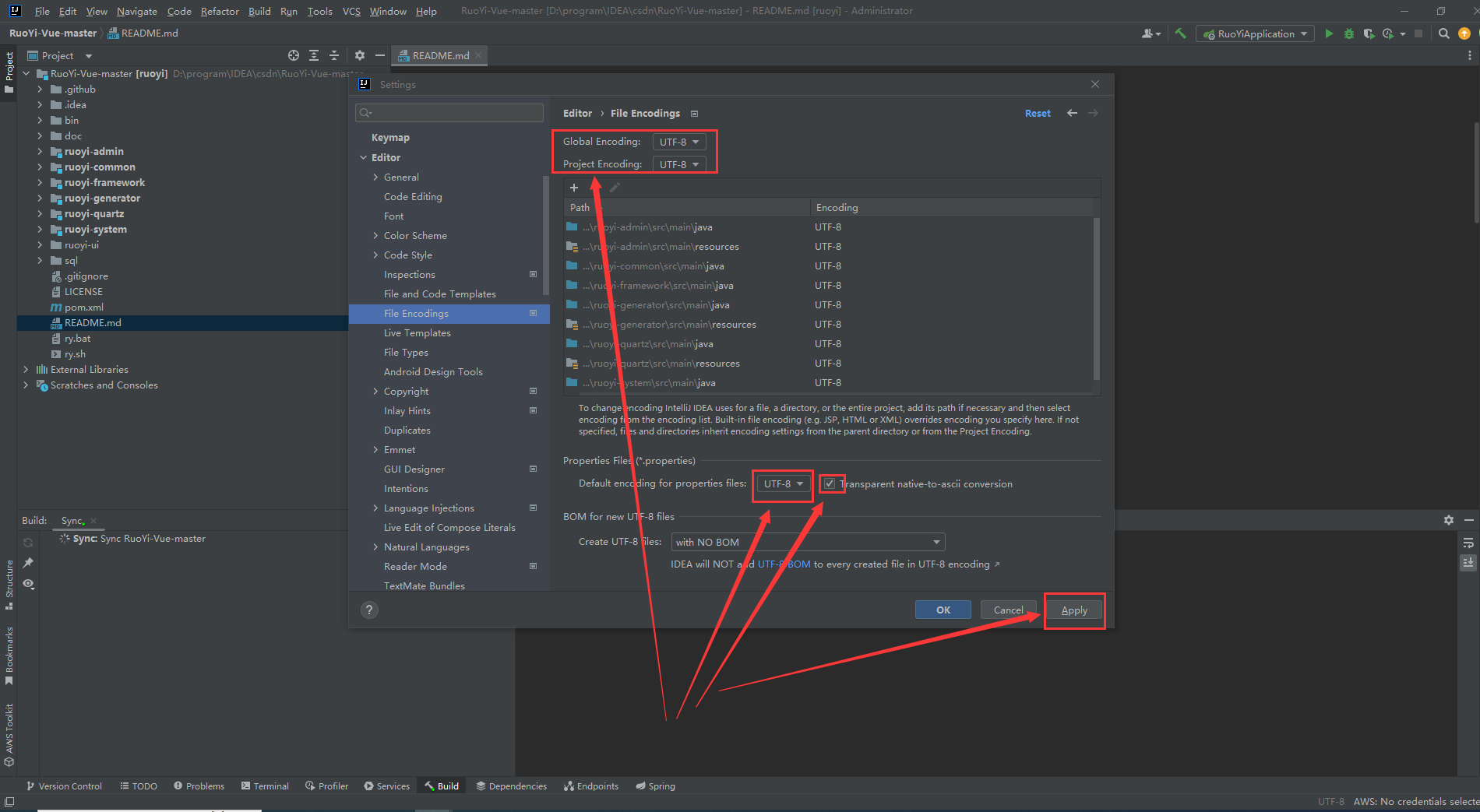Click the Cancel button in Settings
This screenshot has width=1480, height=812.
[x=1009, y=610]
